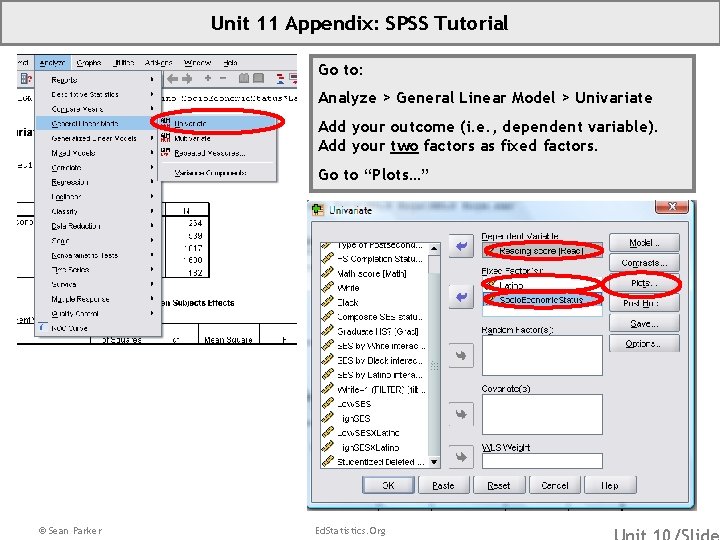Open the Help menu in the menu bar
720x540 pixels.
coord(230,62)
